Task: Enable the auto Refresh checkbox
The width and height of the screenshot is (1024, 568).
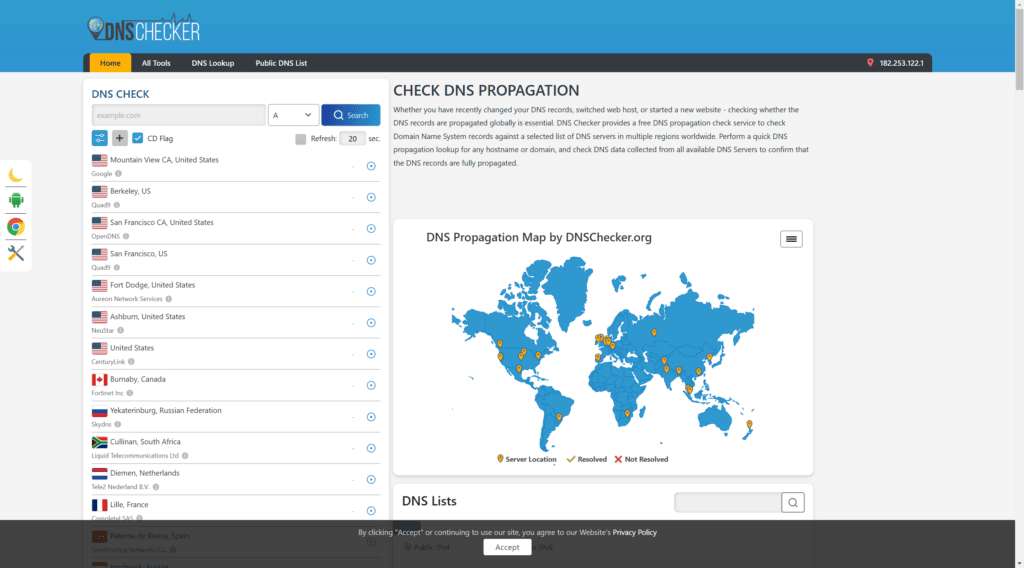Action: 300,138
